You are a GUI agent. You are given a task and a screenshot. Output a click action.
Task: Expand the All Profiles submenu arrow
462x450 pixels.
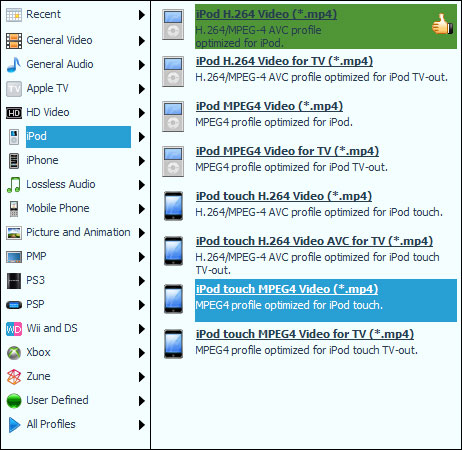142,425
